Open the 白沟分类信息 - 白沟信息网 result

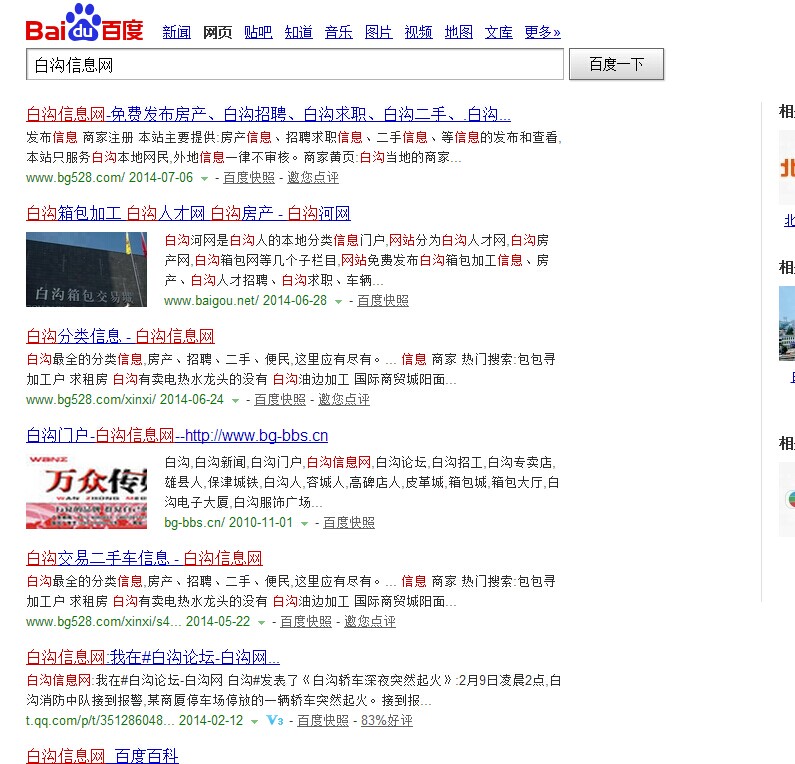point(120,336)
